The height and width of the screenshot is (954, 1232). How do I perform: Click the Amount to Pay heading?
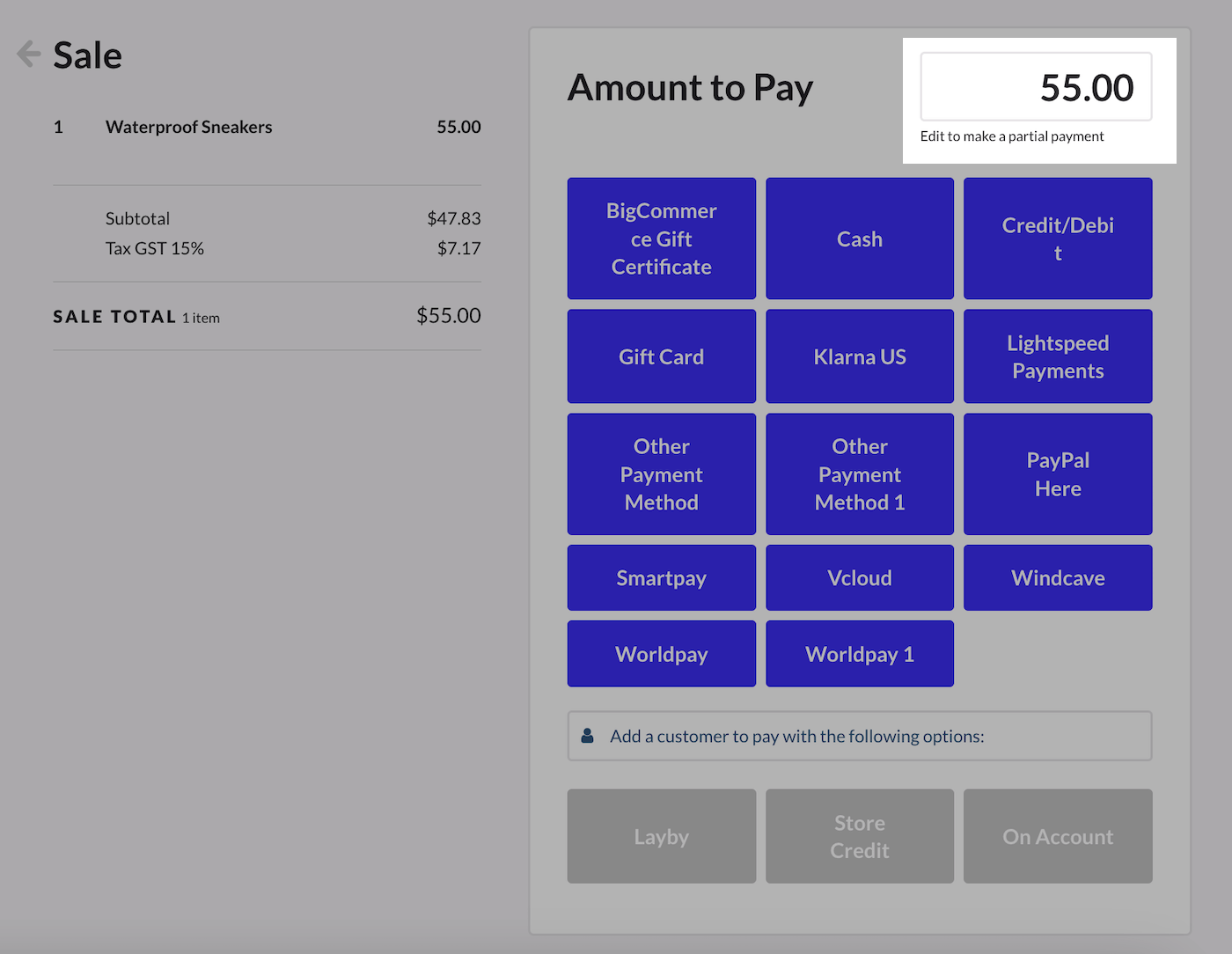690,87
